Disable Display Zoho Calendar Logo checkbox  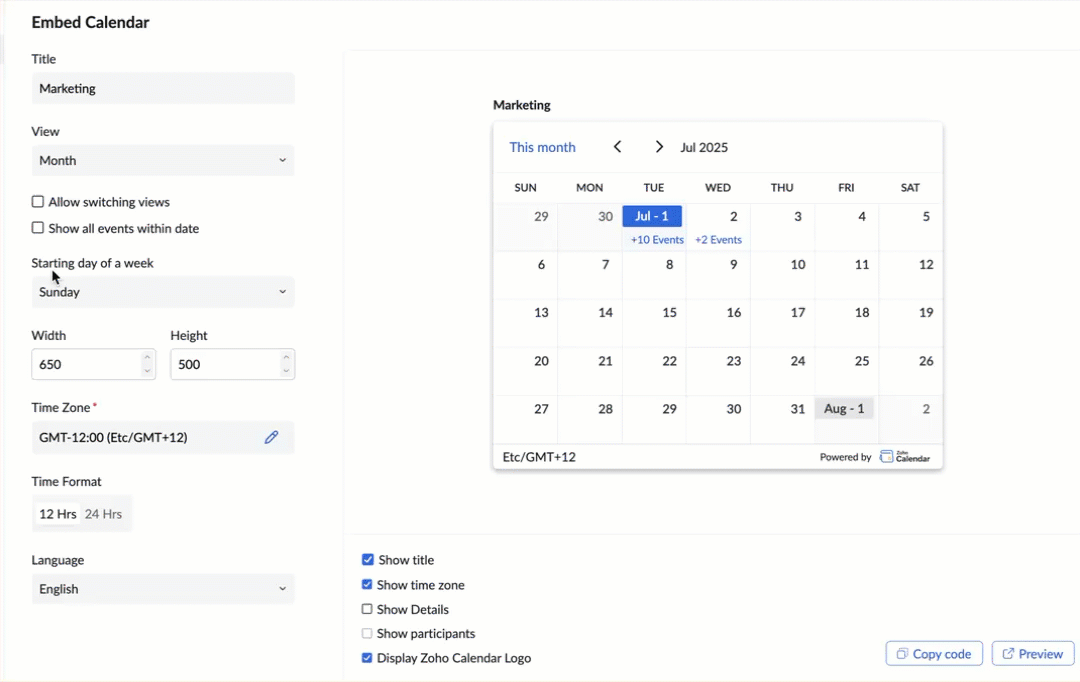coord(368,658)
